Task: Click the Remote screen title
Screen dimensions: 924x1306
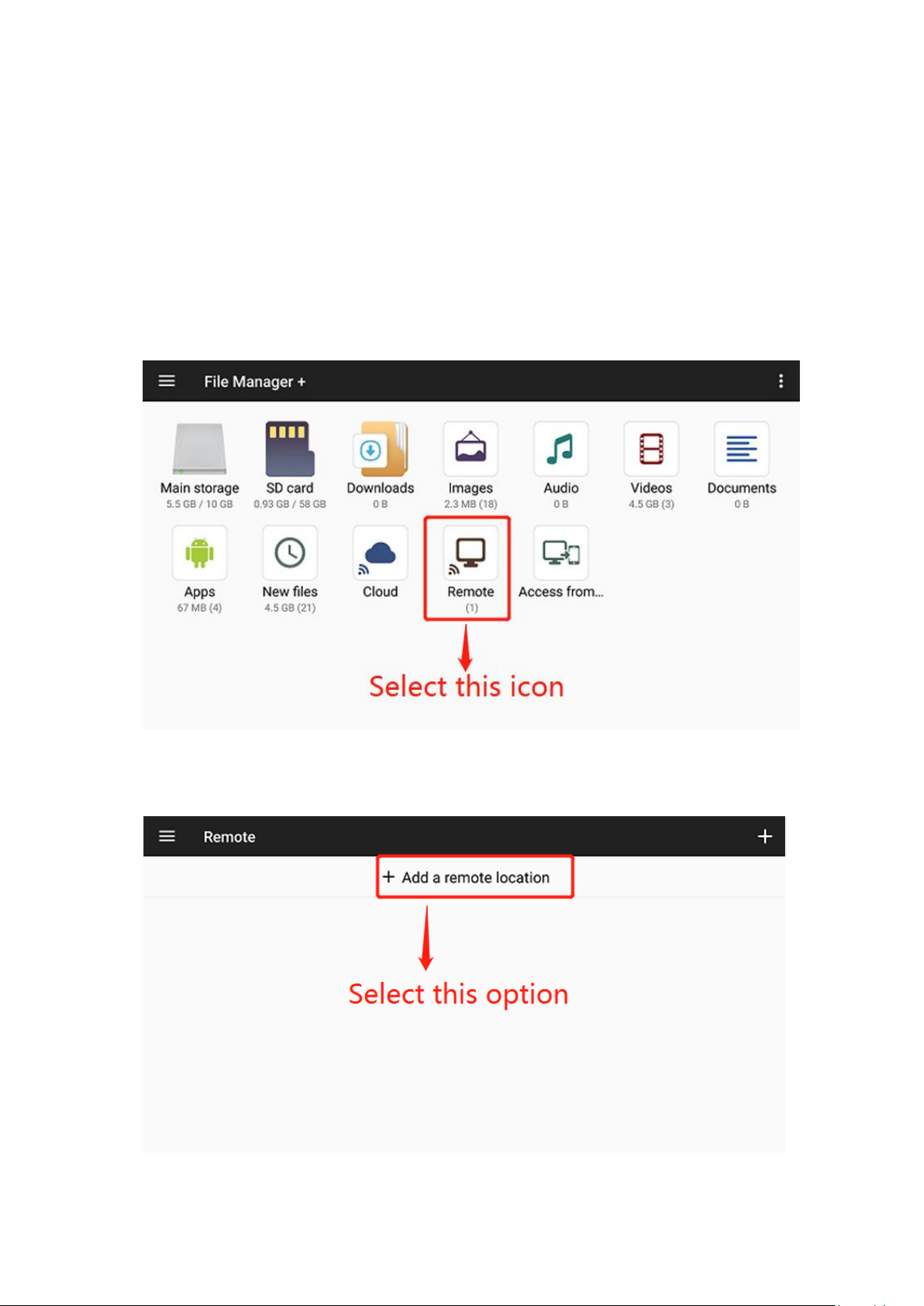Action: pos(229,837)
